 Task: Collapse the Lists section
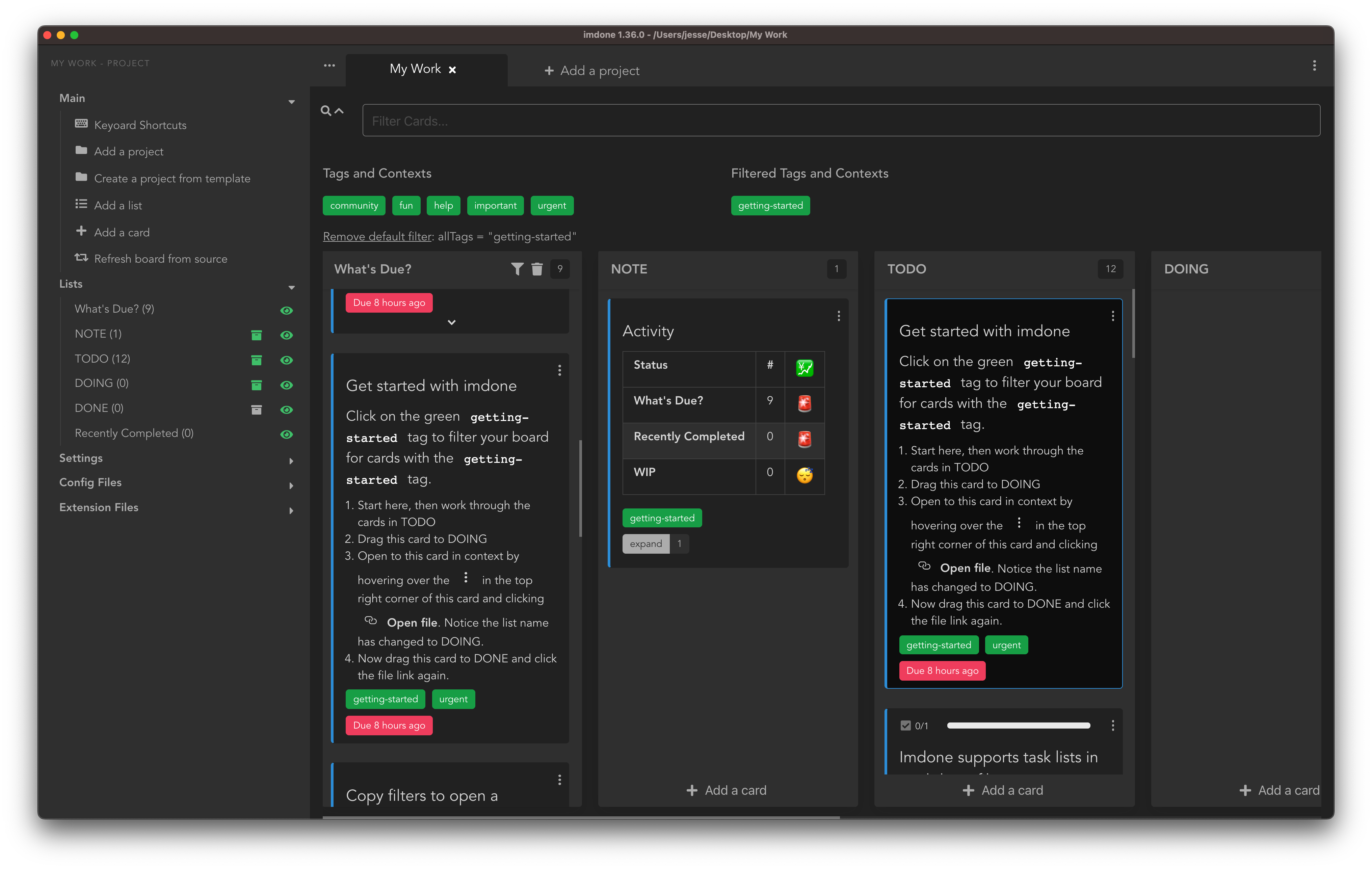click(291, 288)
